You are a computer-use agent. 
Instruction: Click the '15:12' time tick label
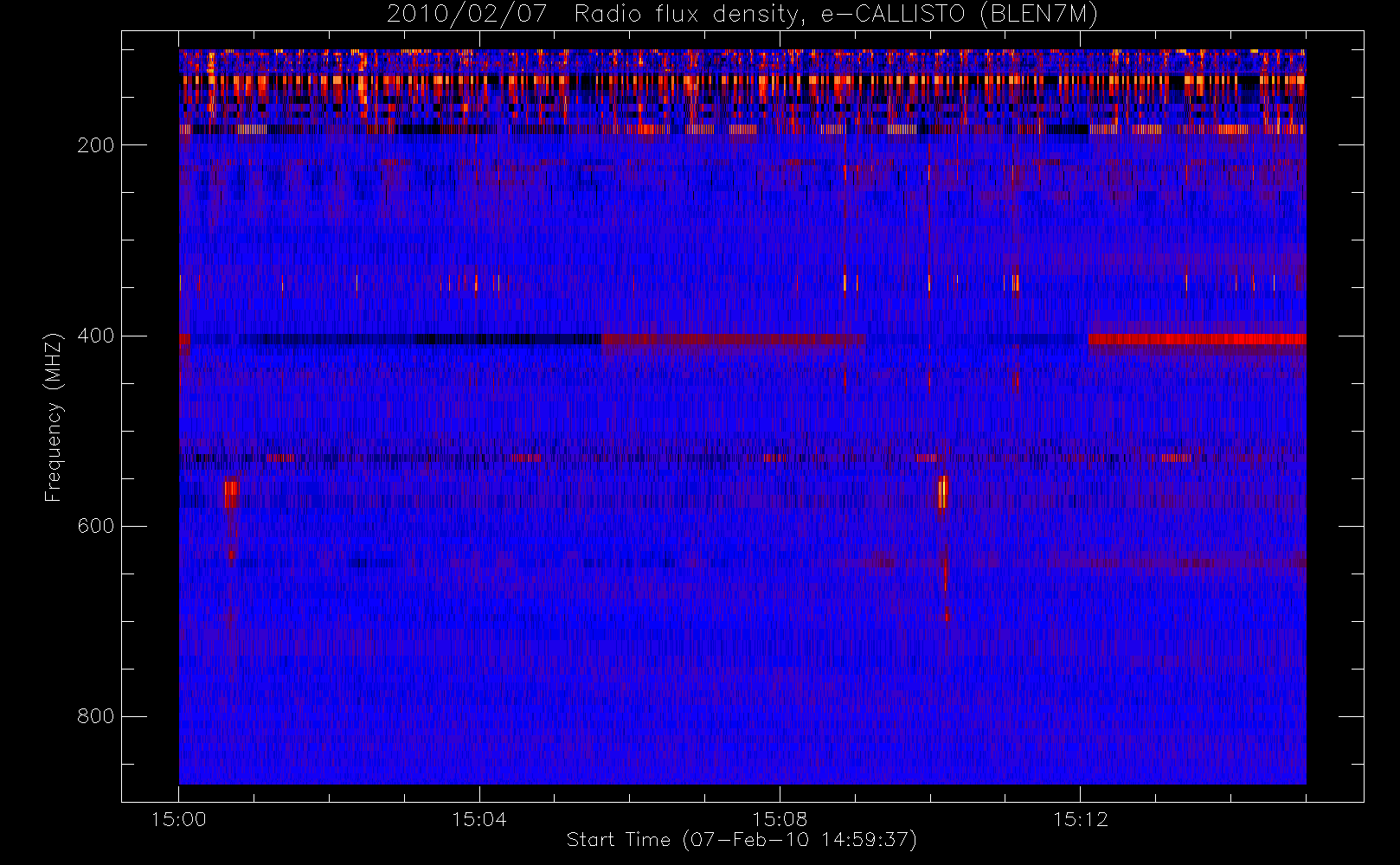pyautogui.click(x=1080, y=819)
